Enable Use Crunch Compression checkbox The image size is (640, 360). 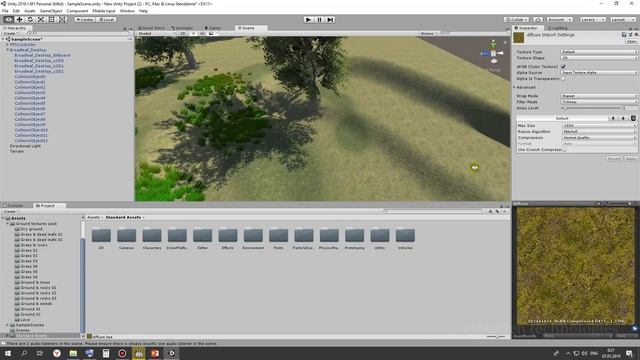click(x=564, y=150)
